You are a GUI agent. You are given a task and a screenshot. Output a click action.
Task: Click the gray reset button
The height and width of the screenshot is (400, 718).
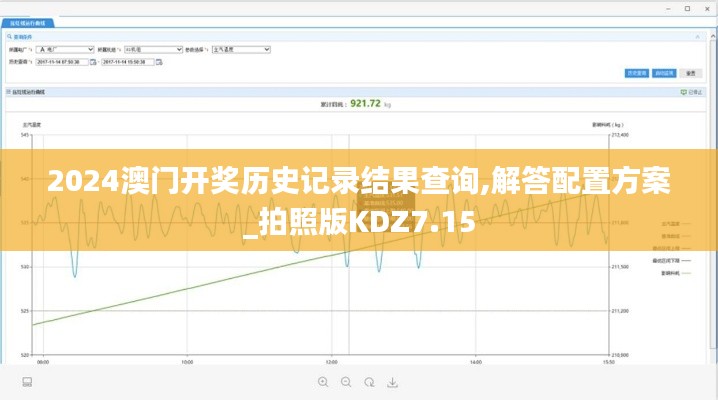click(691, 73)
